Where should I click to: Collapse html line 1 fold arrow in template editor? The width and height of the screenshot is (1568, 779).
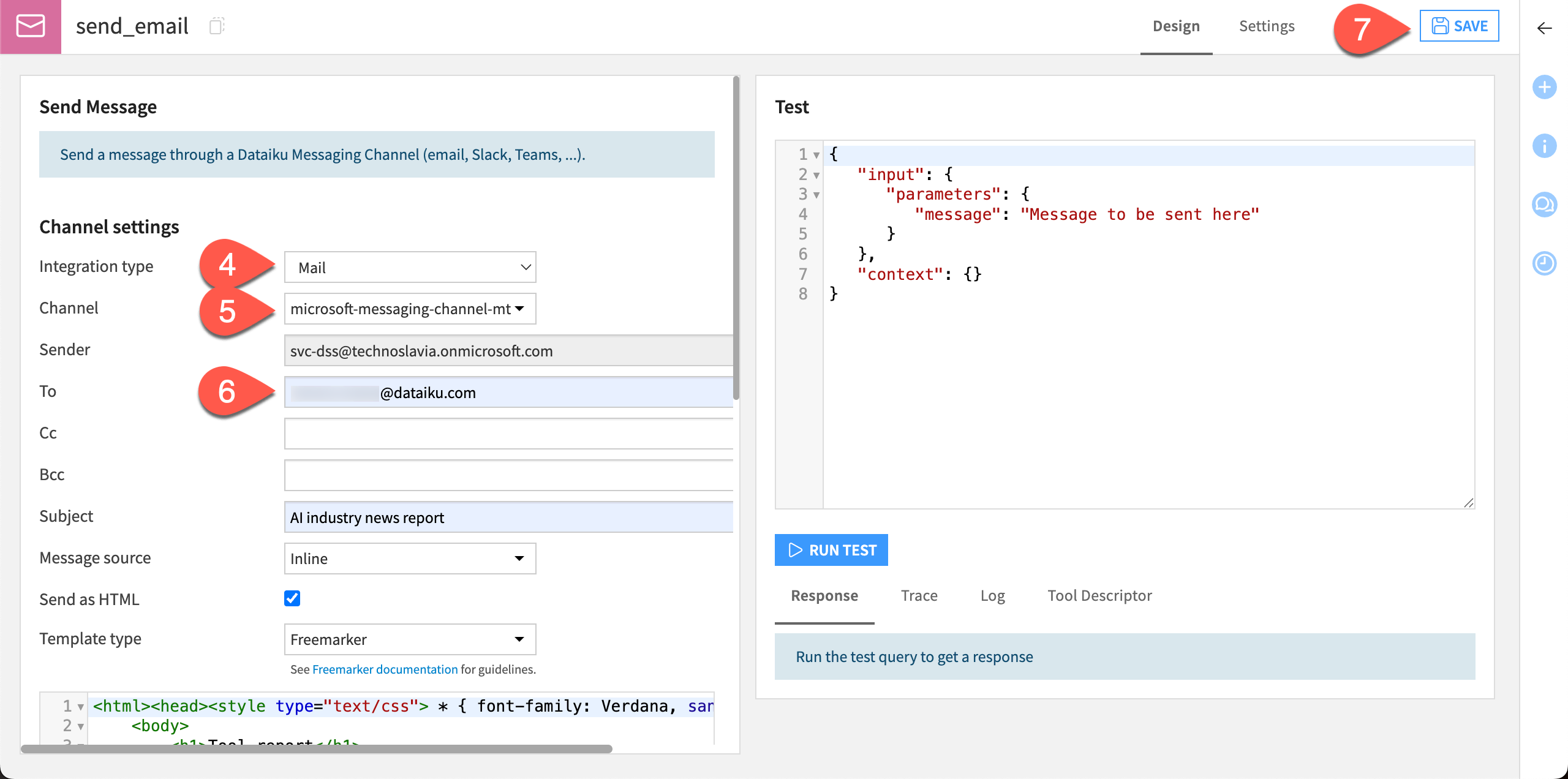pos(80,707)
